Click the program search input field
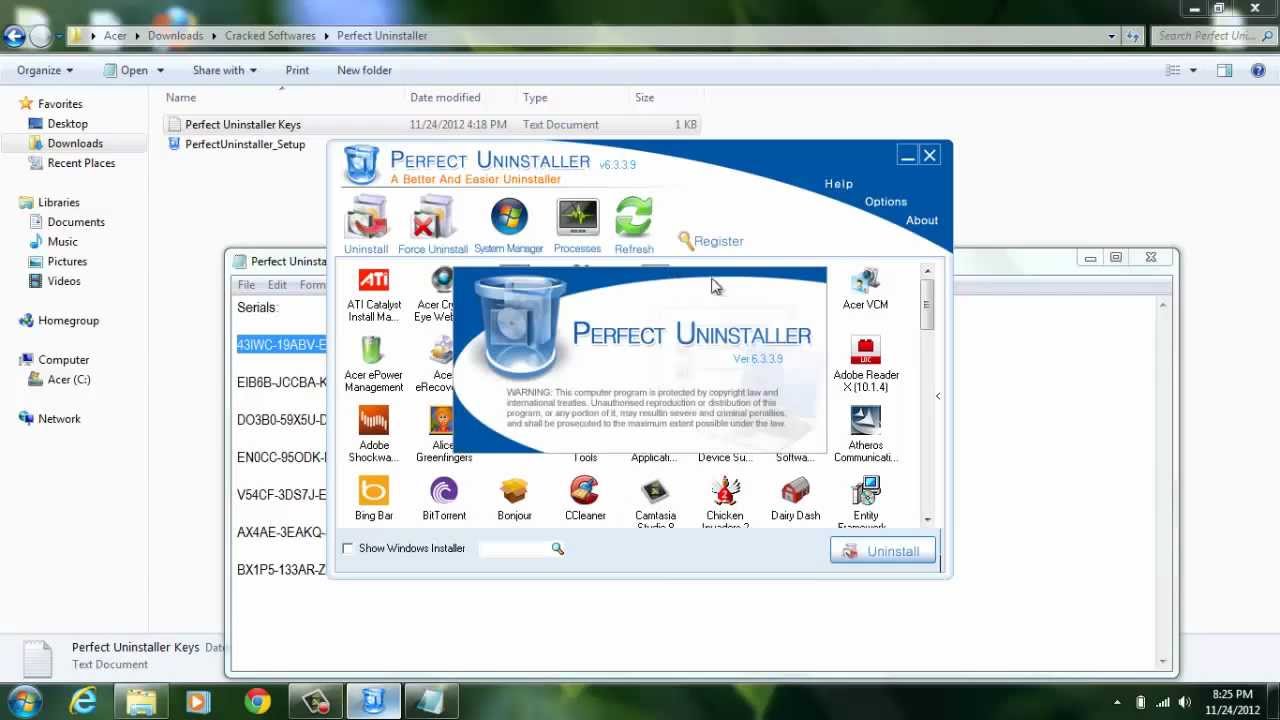Screen dimensions: 1280x720 (514, 548)
